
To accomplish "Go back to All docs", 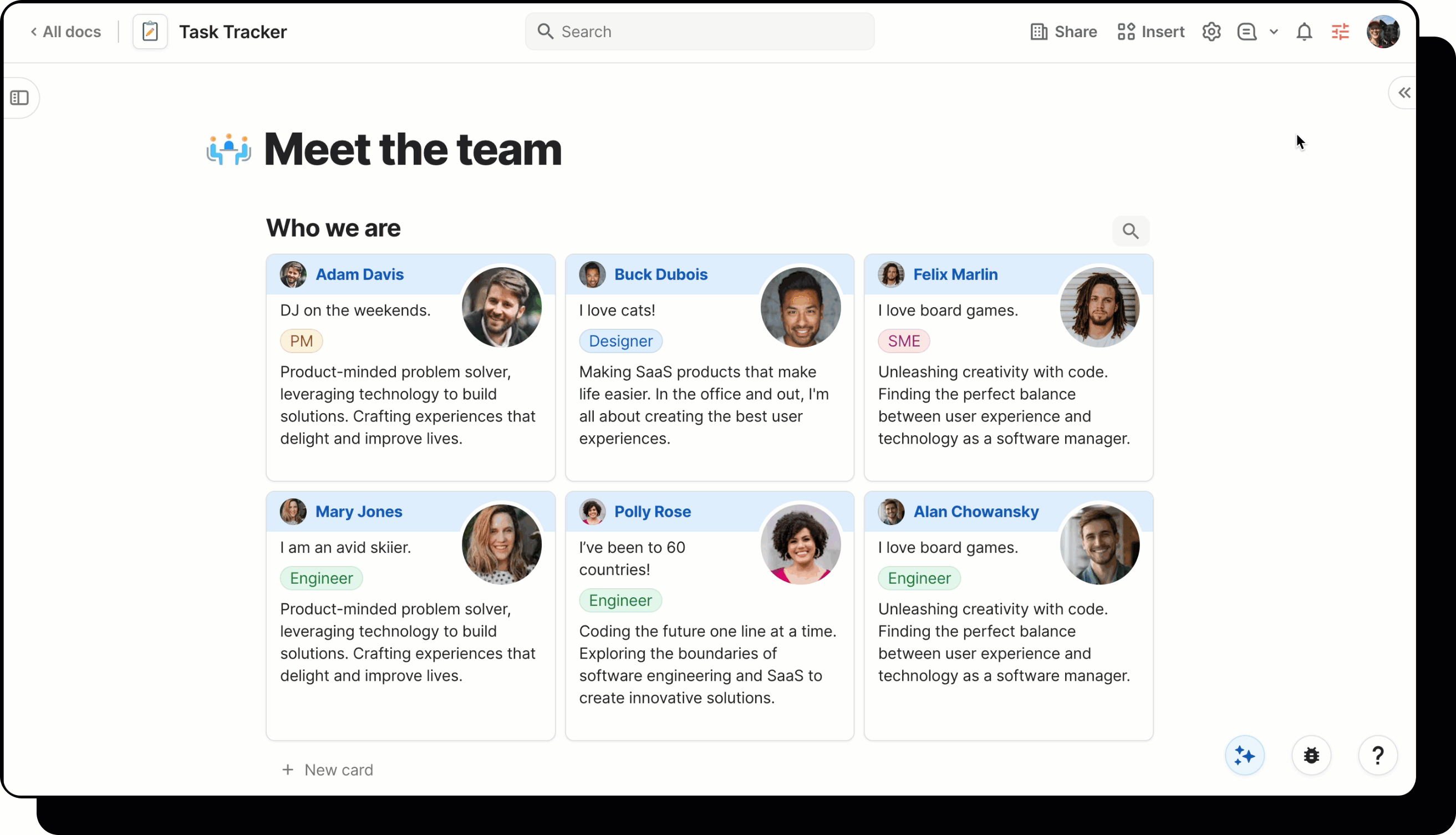I will coord(65,32).
